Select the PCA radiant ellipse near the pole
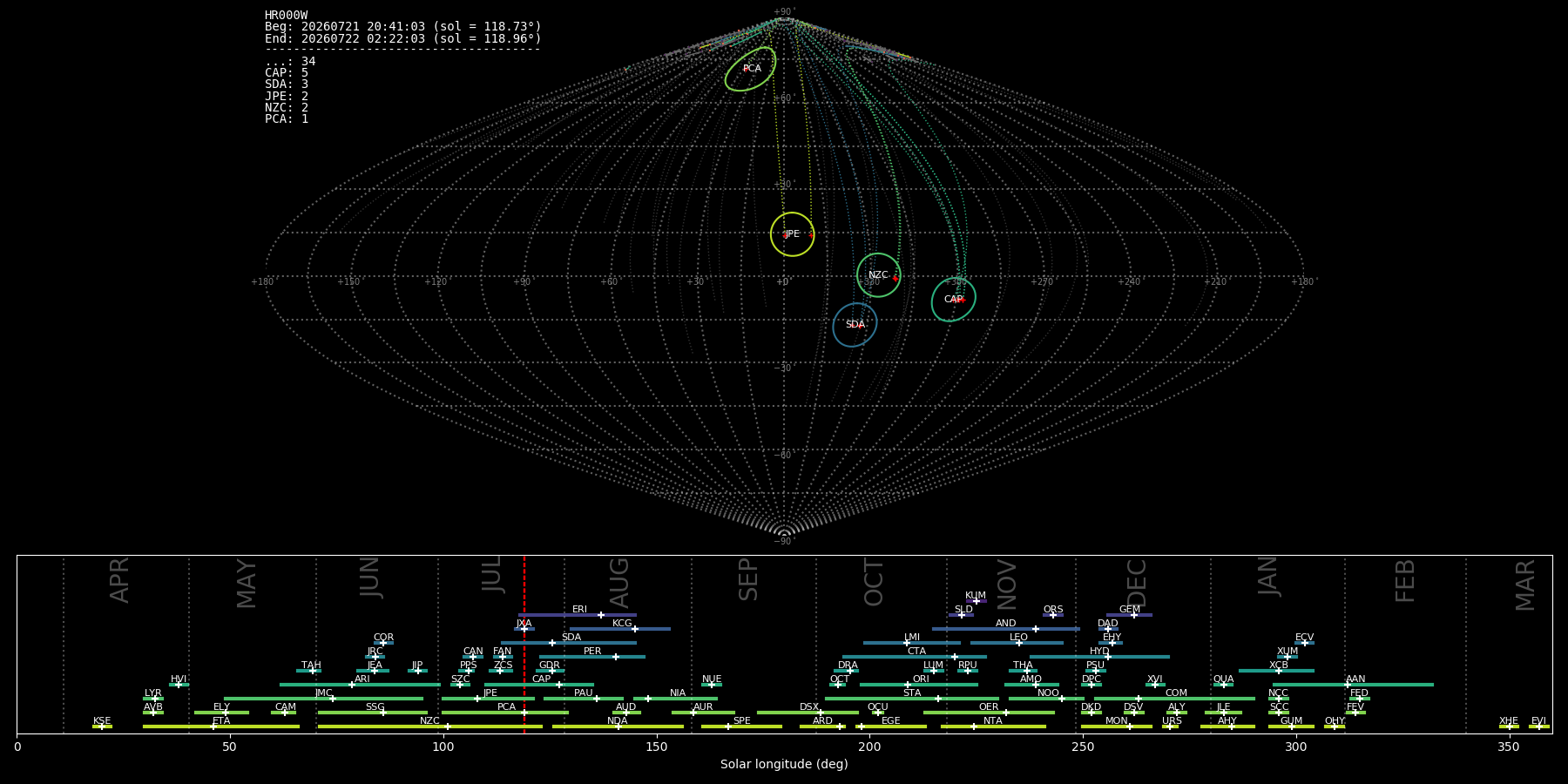Viewport: 1568px width, 784px height. point(750,69)
